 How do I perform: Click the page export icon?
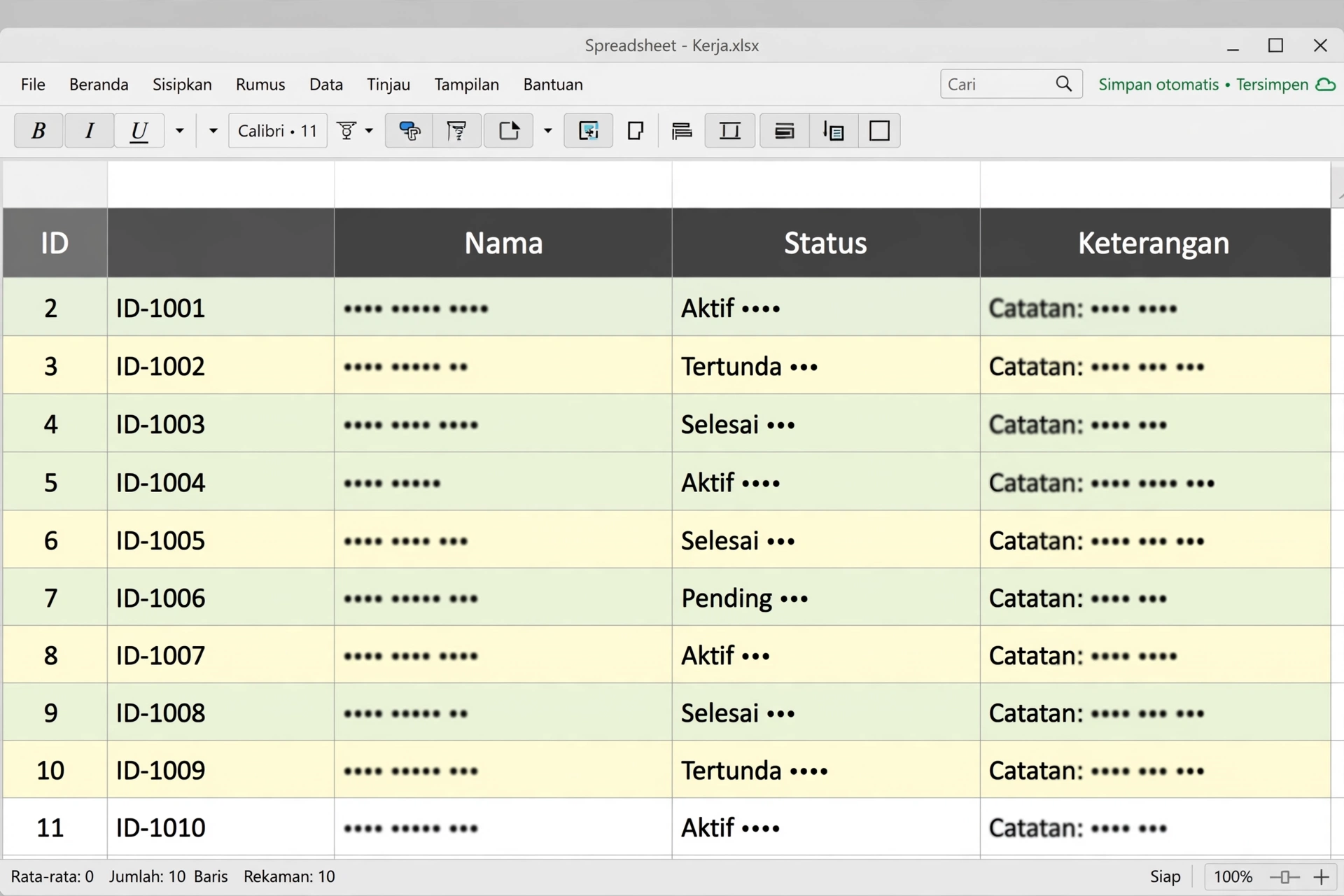click(x=509, y=131)
